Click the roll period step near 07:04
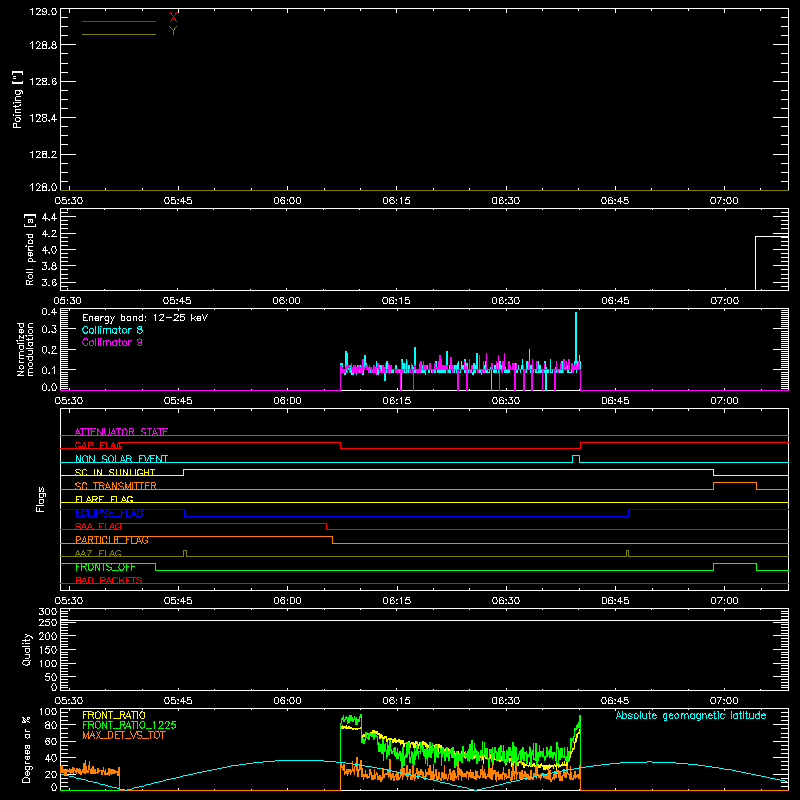The width and height of the screenshot is (800, 800). pos(756,263)
